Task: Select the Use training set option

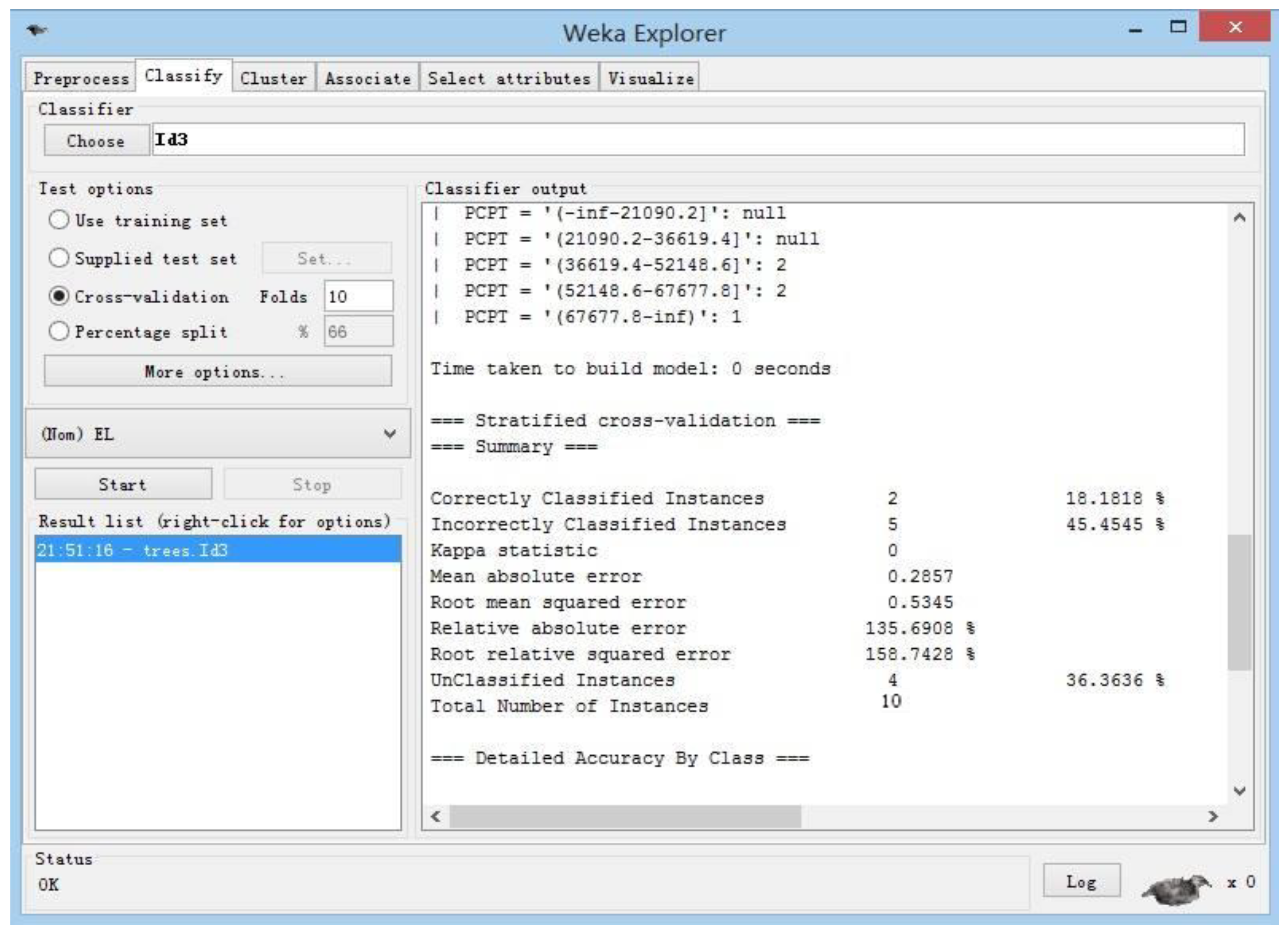Action: click(59, 220)
